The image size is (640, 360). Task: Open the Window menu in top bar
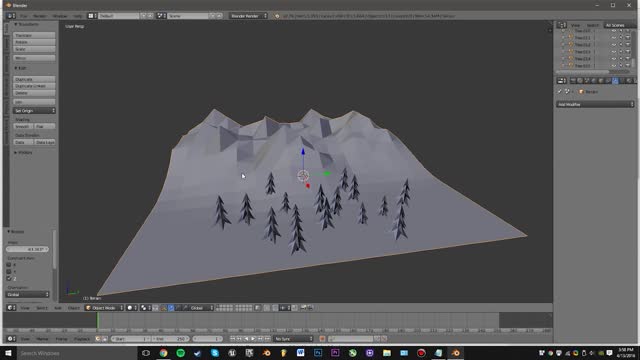coord(60,16)
